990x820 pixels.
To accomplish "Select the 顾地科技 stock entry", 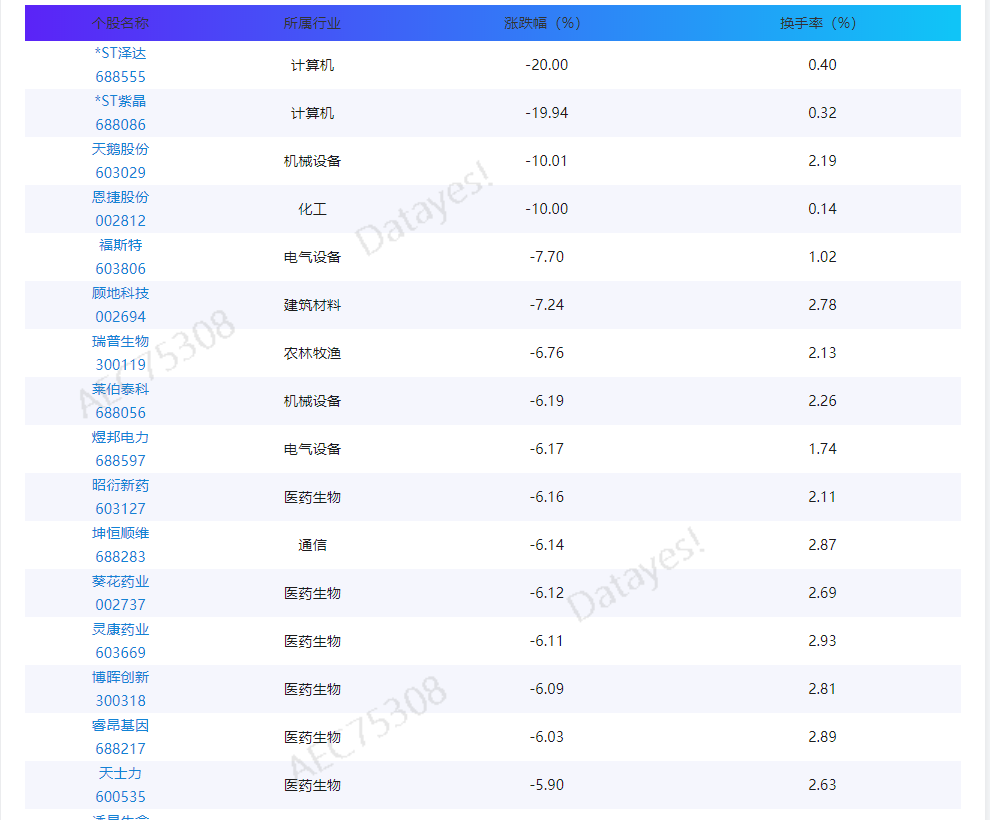I will 121,293.
